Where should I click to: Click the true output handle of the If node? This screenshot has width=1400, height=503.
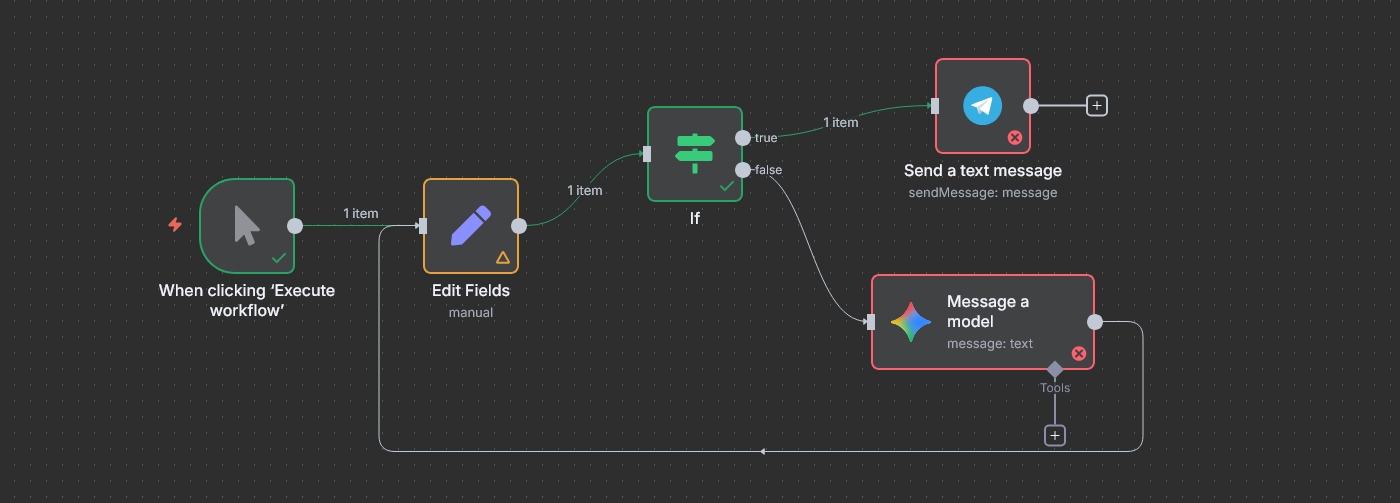(742, 137)
